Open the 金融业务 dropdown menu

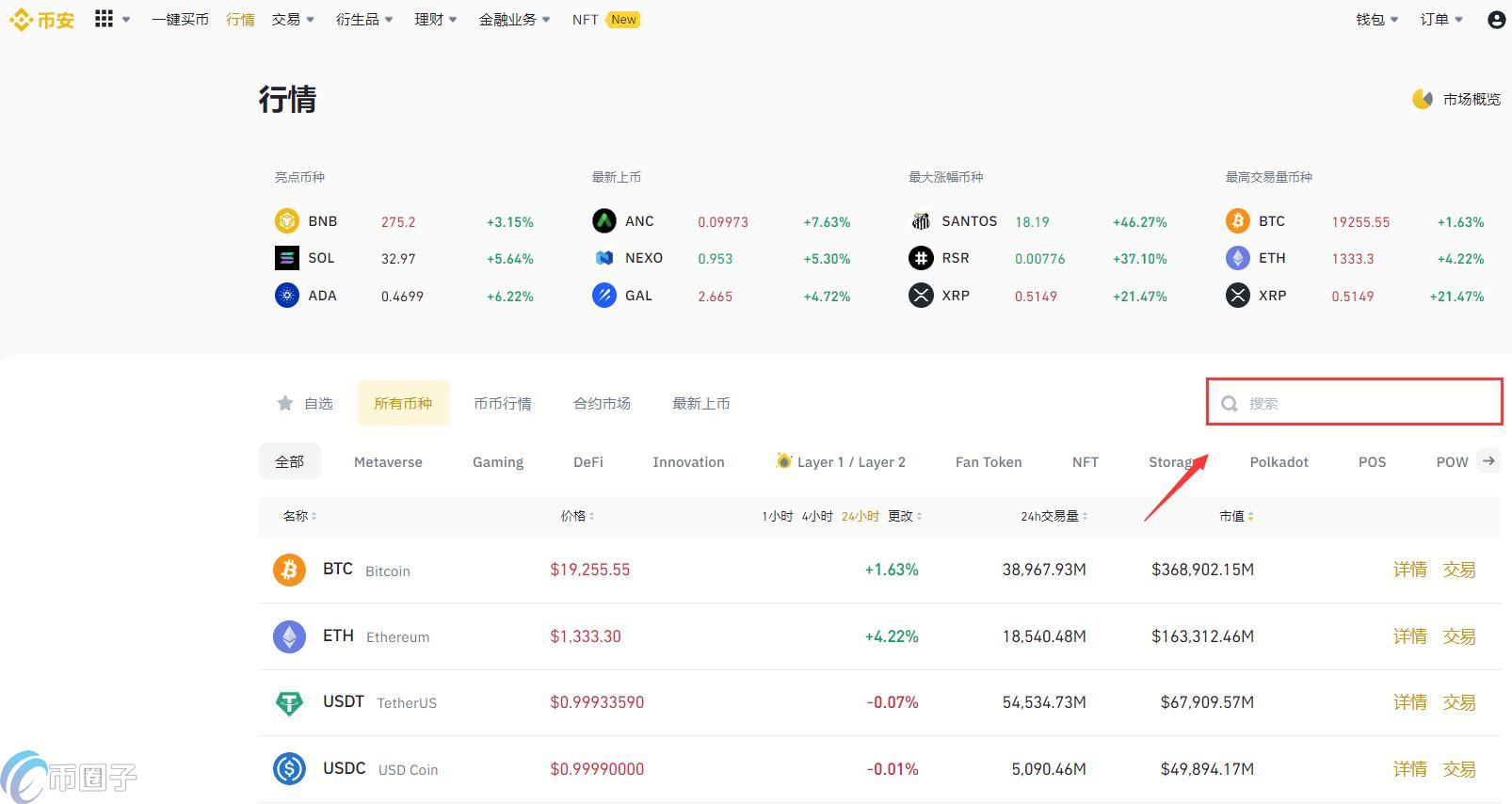tap(515, 20)
